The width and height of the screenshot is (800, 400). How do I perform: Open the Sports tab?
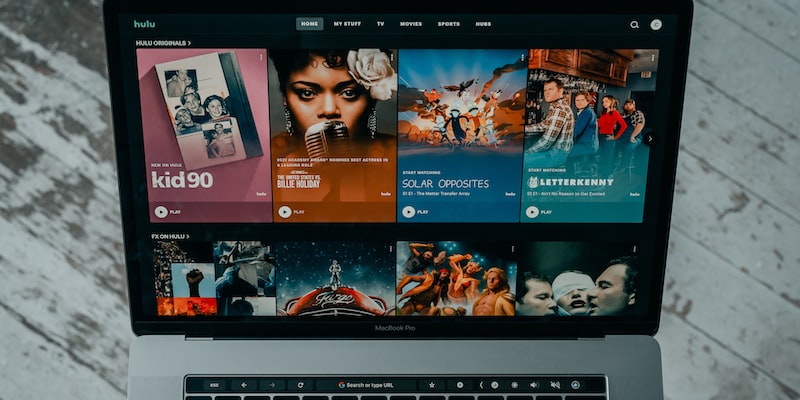[x=448, y=24]
